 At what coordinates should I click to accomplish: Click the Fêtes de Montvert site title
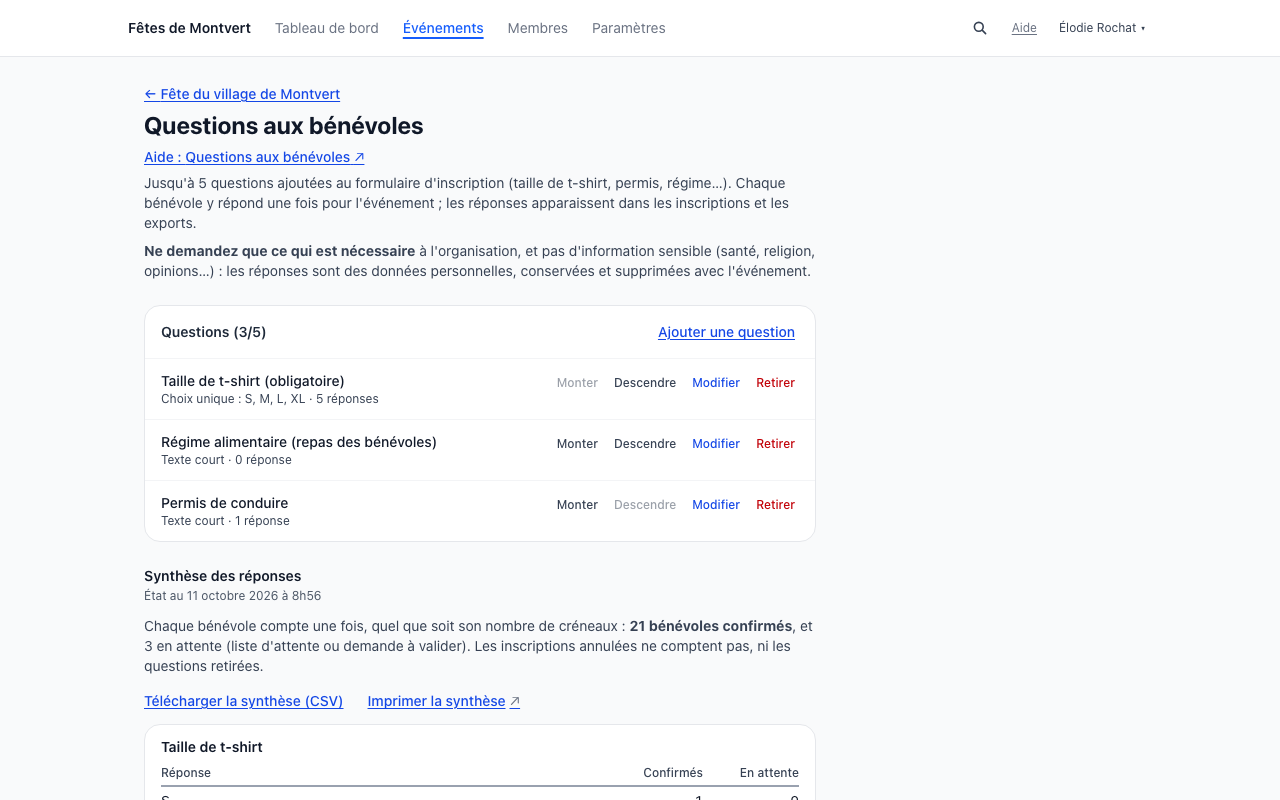point(190,28)
